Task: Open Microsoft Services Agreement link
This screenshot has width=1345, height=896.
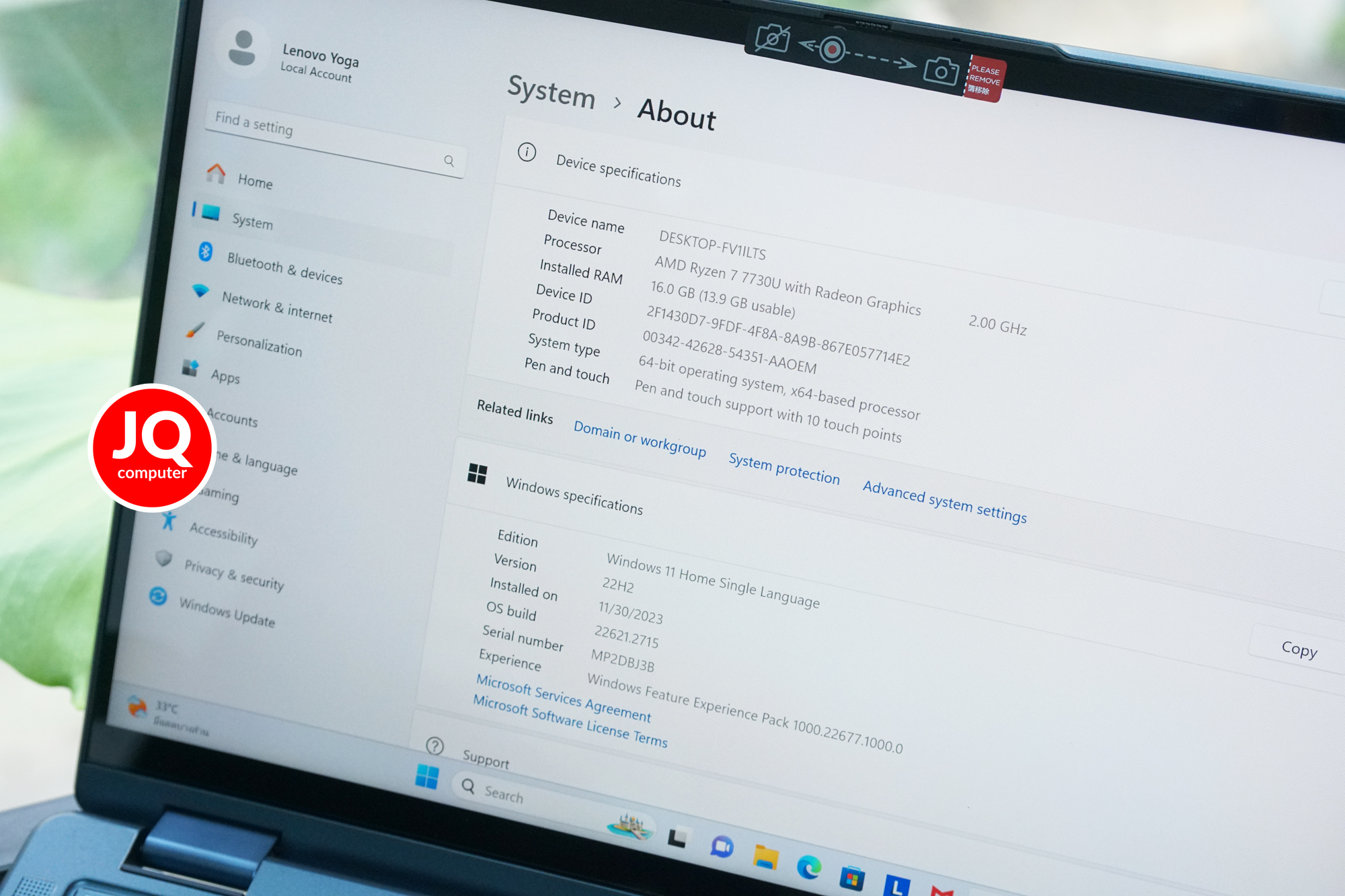Action: 563,697
